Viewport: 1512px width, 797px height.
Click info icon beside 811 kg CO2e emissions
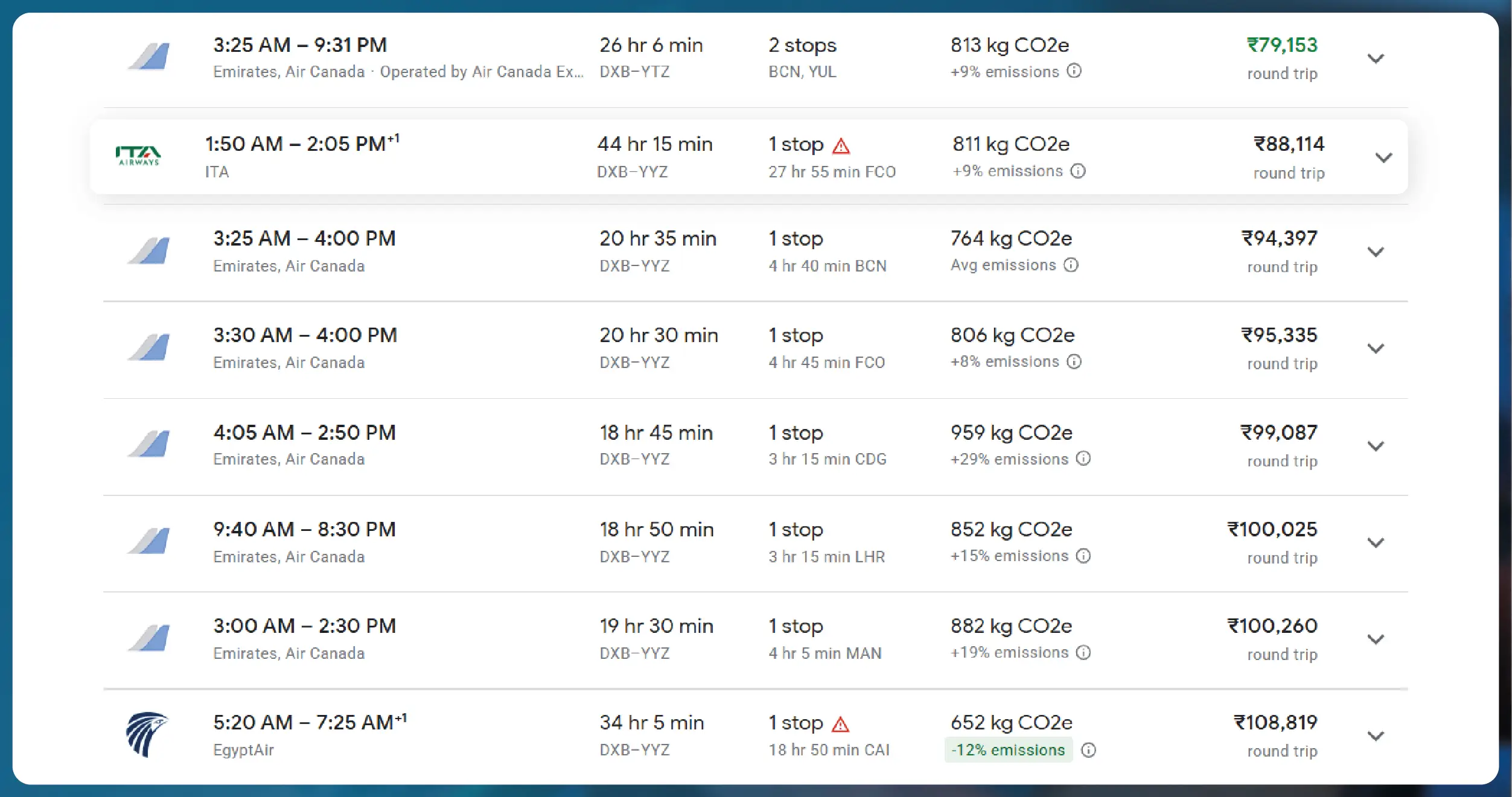(x=1078, y=171)
